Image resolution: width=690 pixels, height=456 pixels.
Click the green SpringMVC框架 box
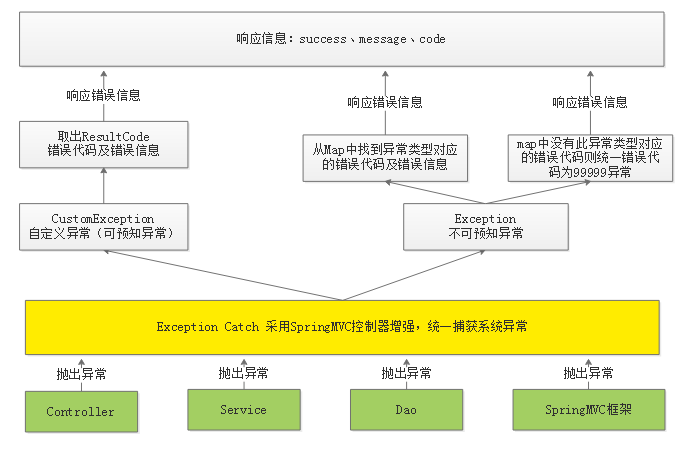[x=587, y=411]
